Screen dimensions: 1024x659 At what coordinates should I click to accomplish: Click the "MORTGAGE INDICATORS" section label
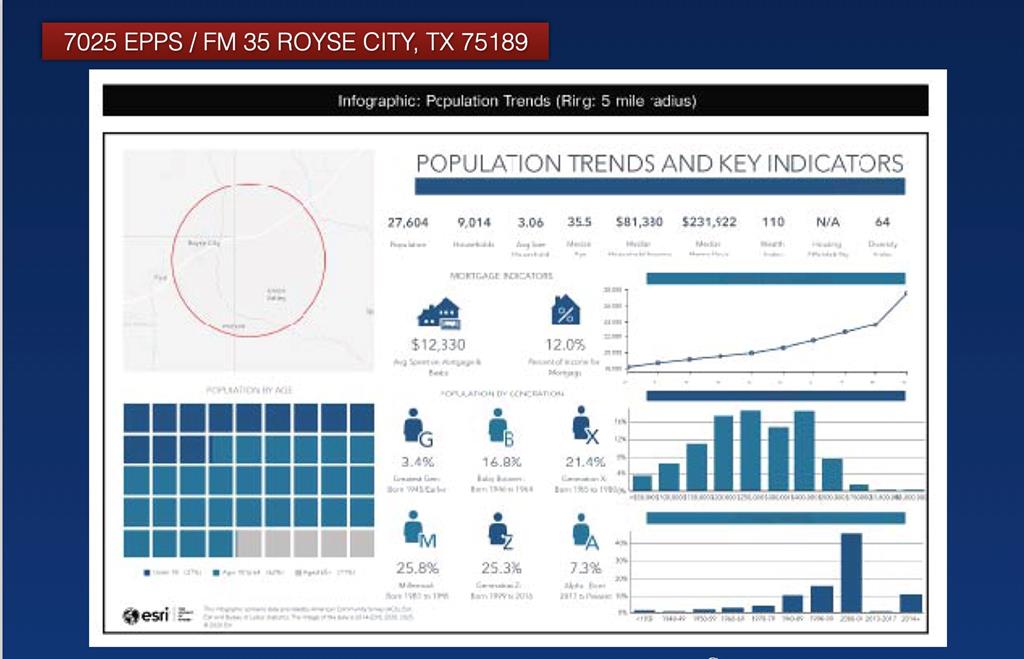pos(502,276)
